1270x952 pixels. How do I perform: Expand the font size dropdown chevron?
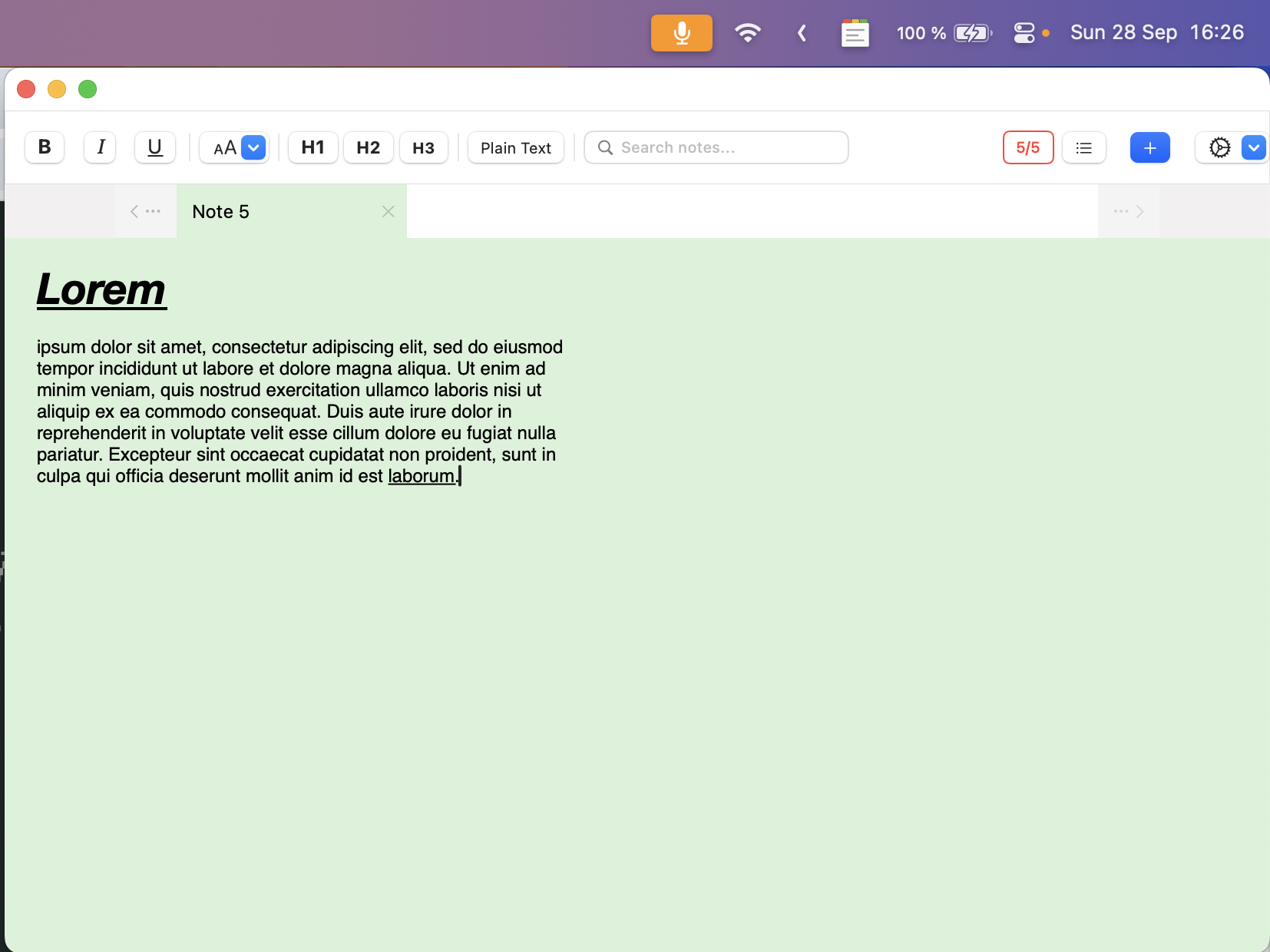coord(253,147)
